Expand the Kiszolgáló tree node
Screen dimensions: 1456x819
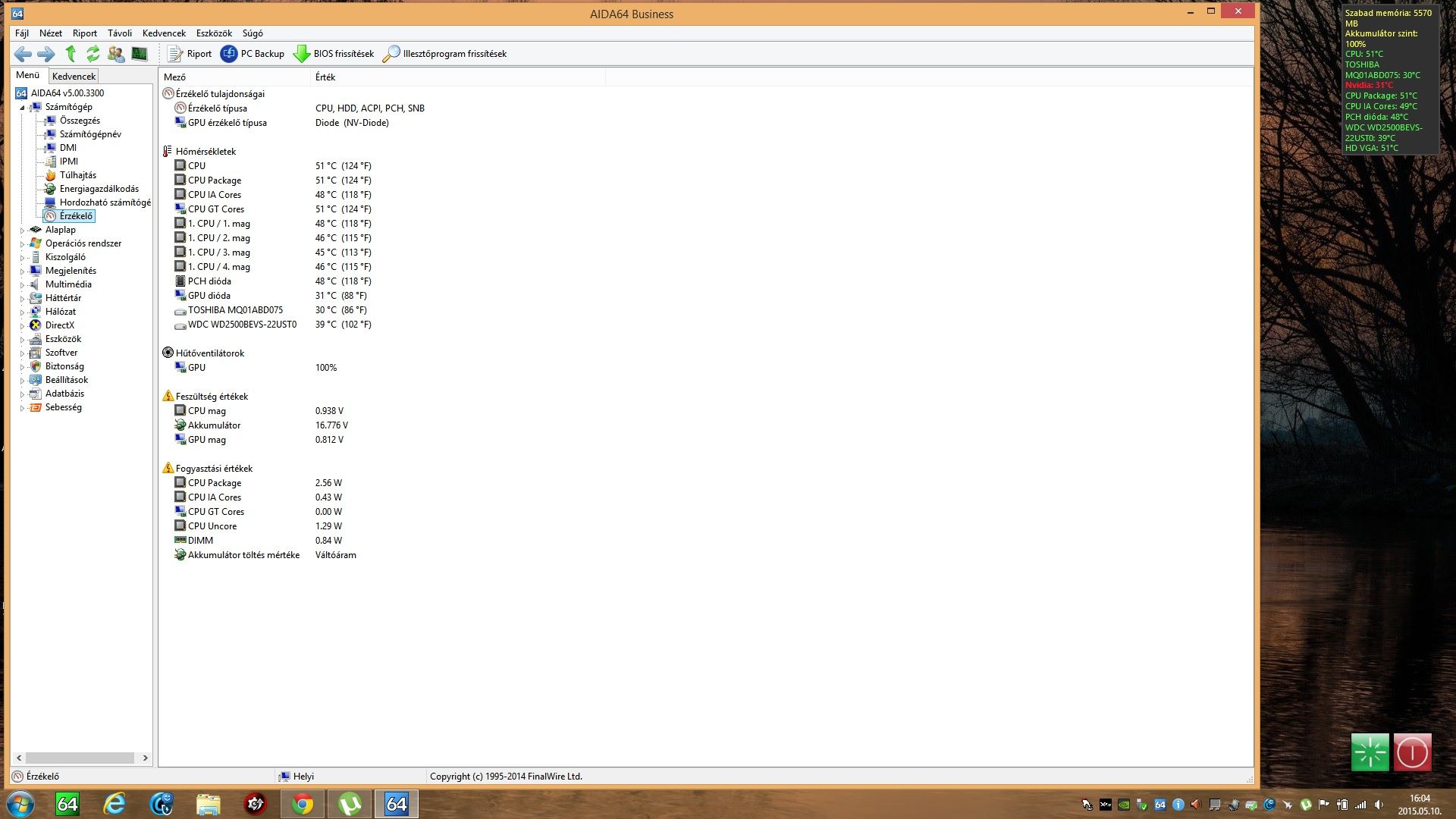(22, 258)
